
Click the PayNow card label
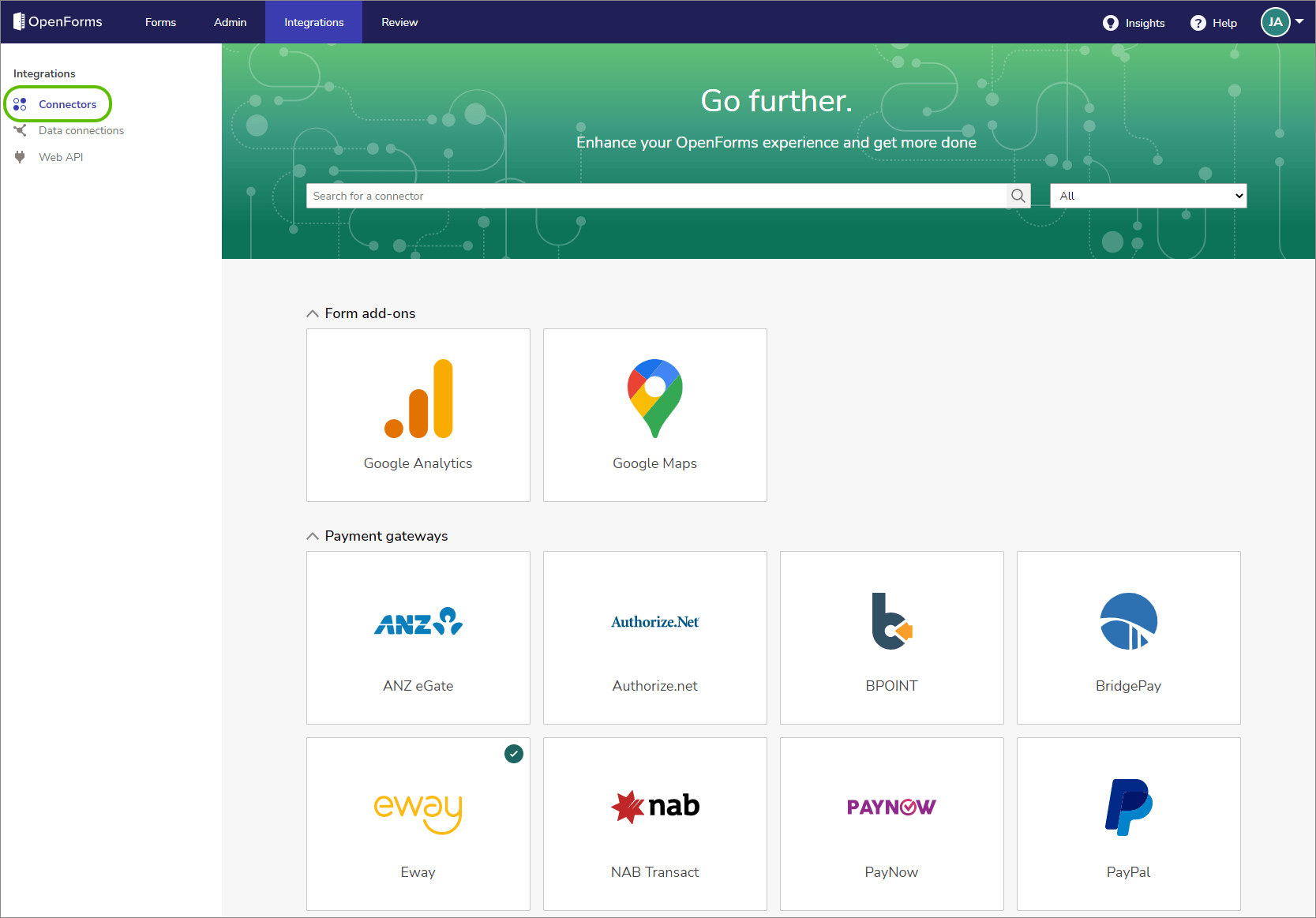click(892, 872)
